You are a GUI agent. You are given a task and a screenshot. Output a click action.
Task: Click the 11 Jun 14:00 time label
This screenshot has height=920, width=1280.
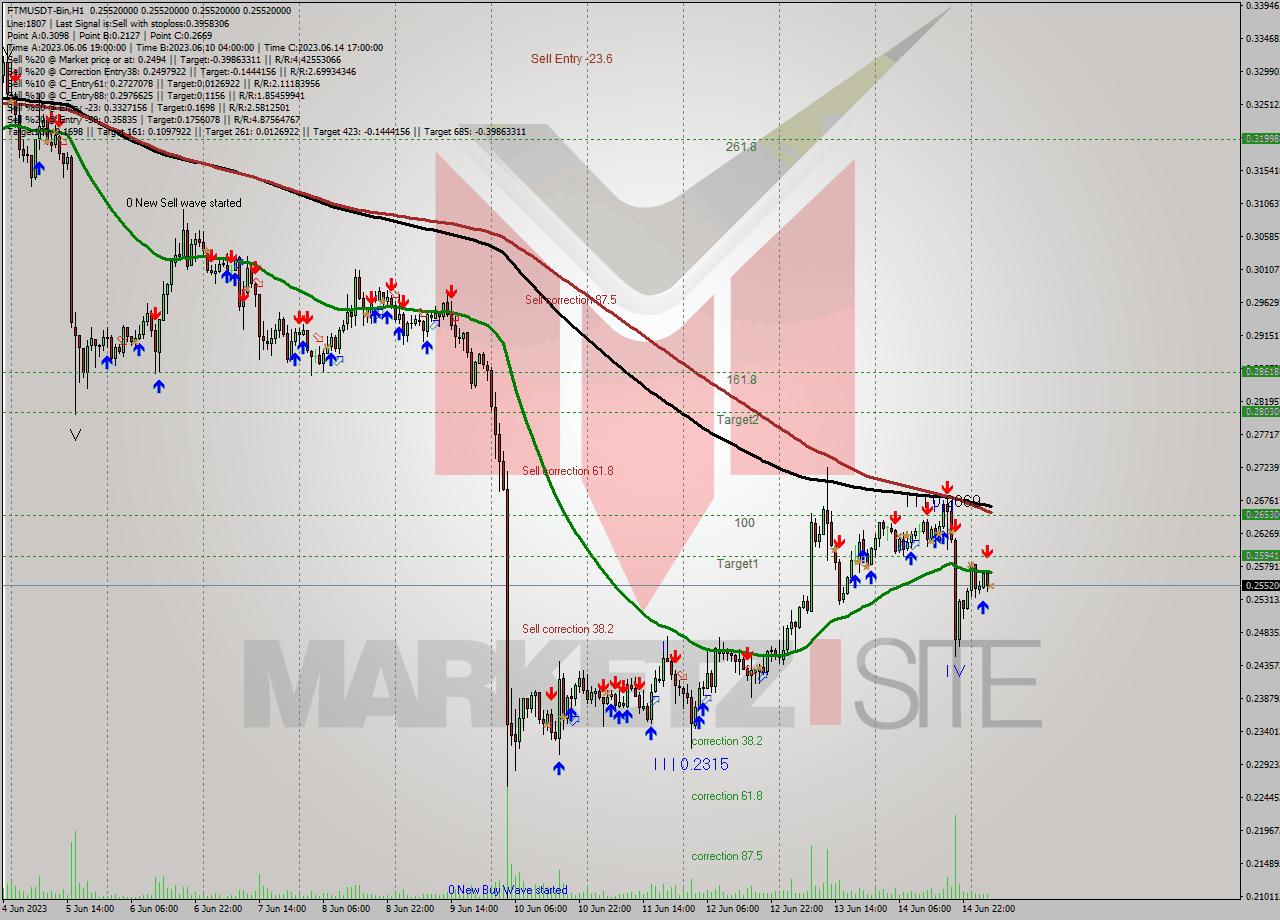tap(667, 909)
